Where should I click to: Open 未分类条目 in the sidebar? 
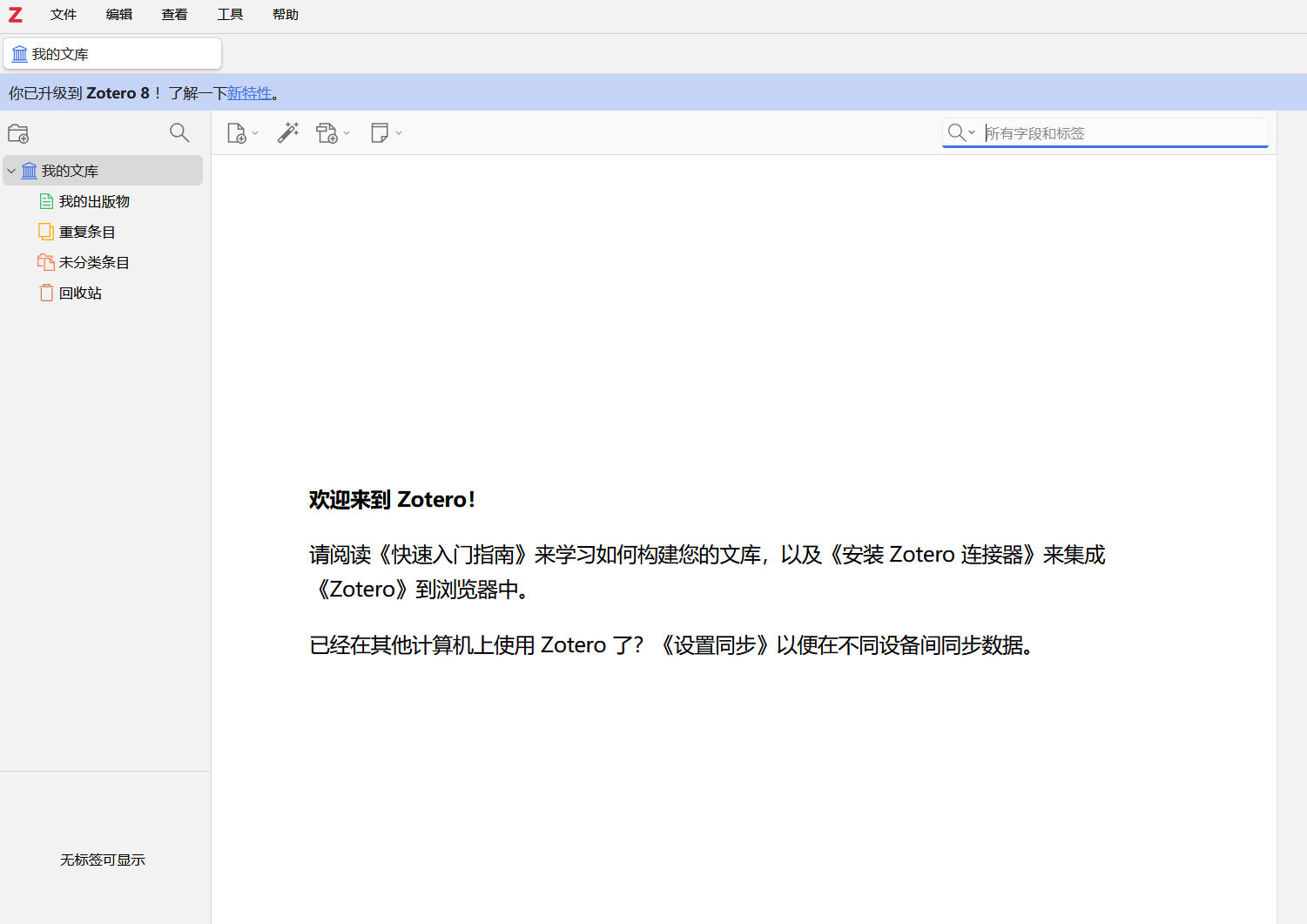pyautogui.click(x=94, y=262)
